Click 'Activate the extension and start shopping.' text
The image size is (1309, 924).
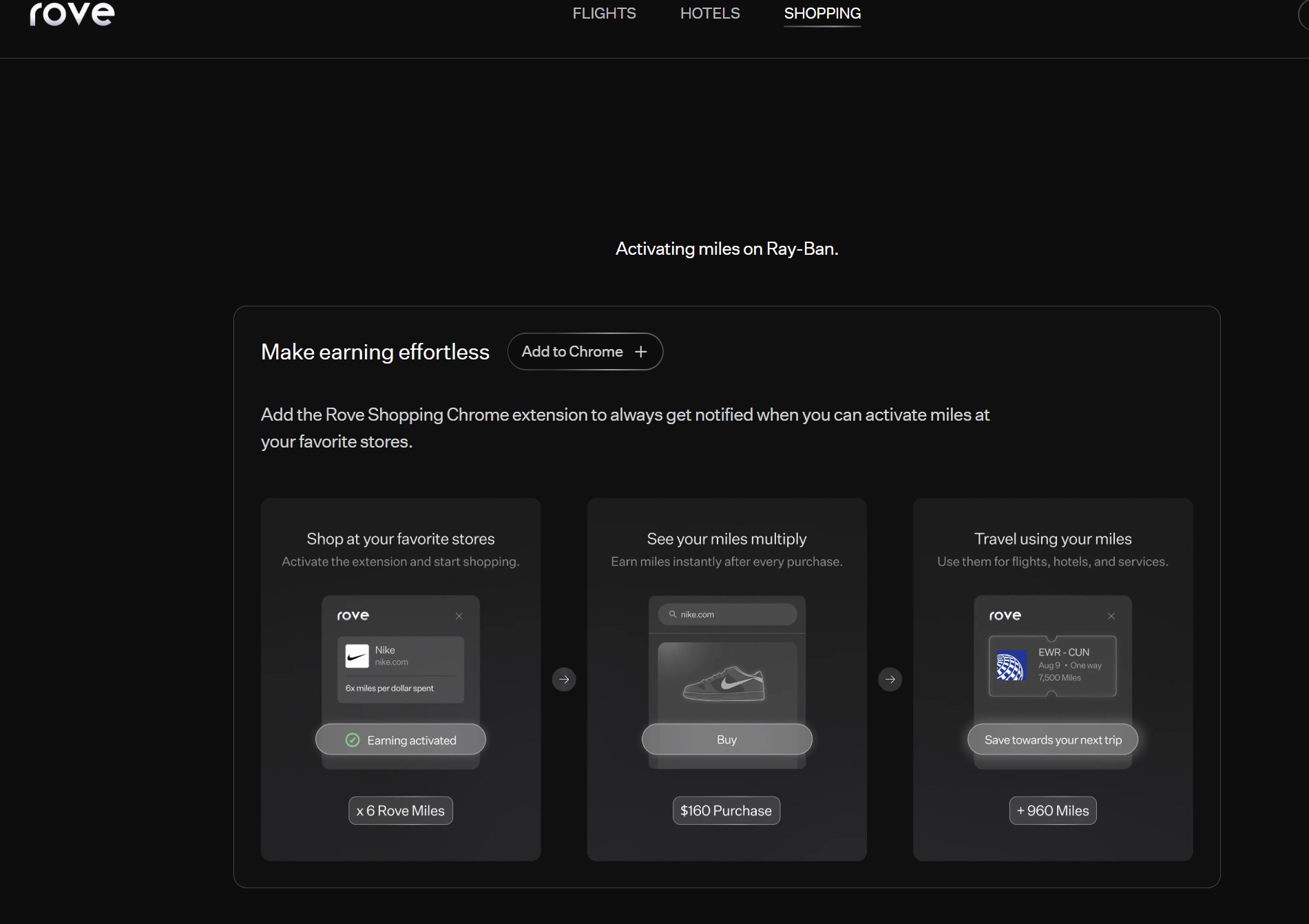401,562
